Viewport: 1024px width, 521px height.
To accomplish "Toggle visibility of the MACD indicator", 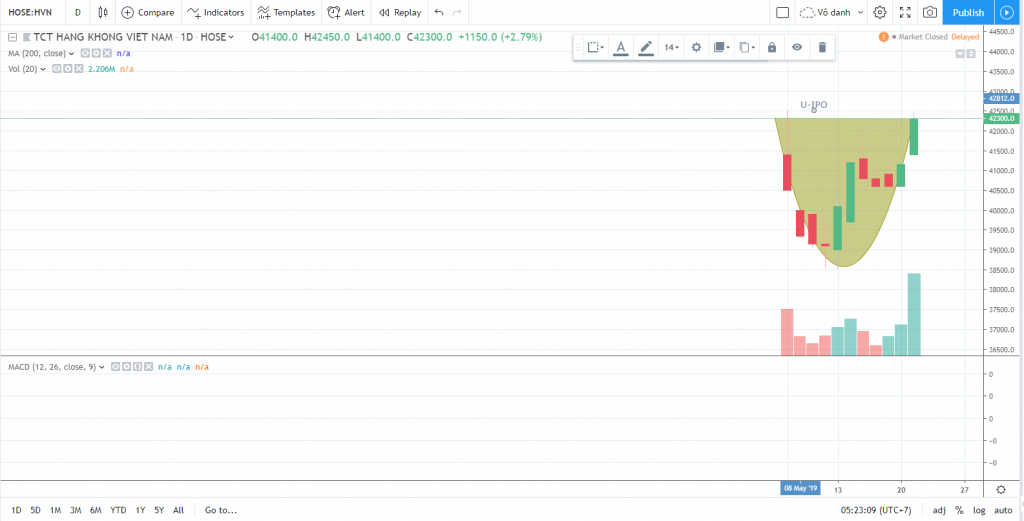I will (x=115, y=367).
